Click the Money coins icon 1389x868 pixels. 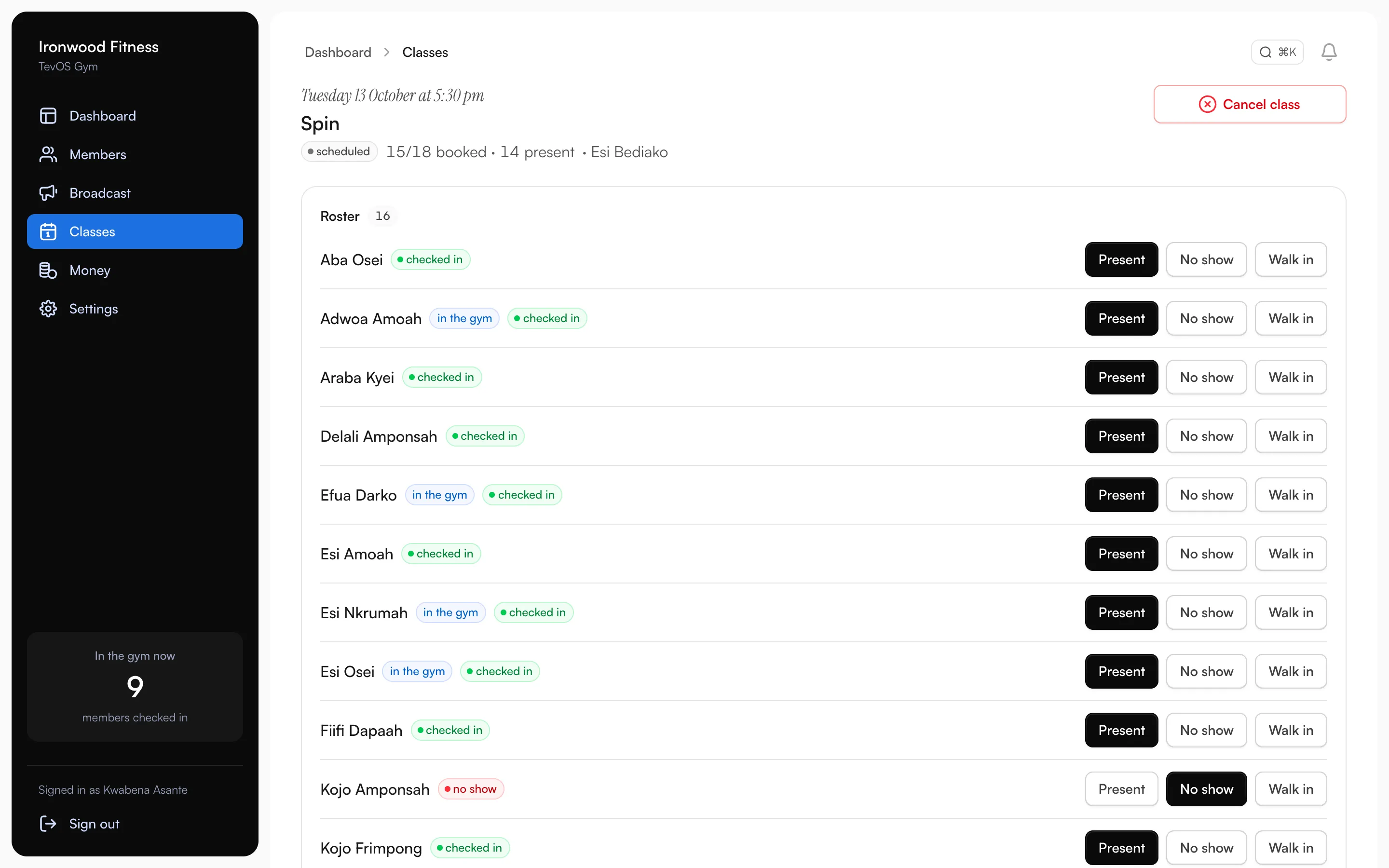pyautogui.click(x=48, y=270)
